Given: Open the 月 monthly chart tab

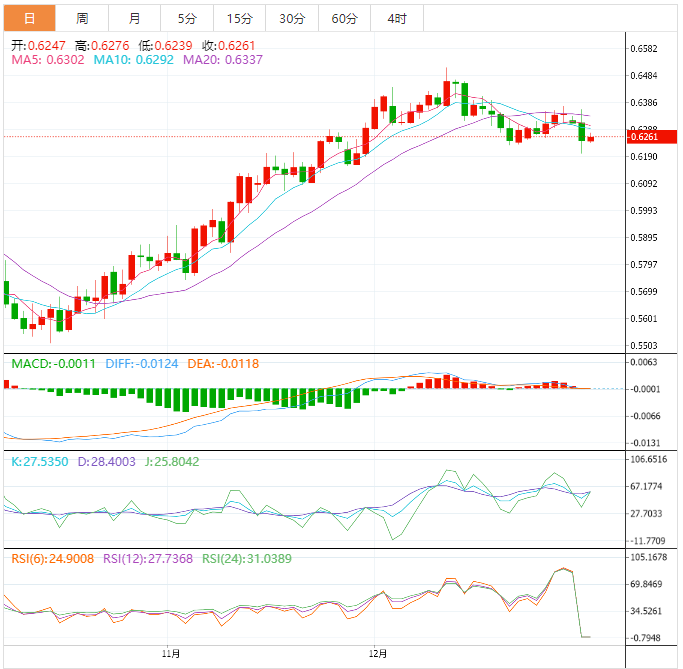Looking at the screenshot, I should click(134, 18).
